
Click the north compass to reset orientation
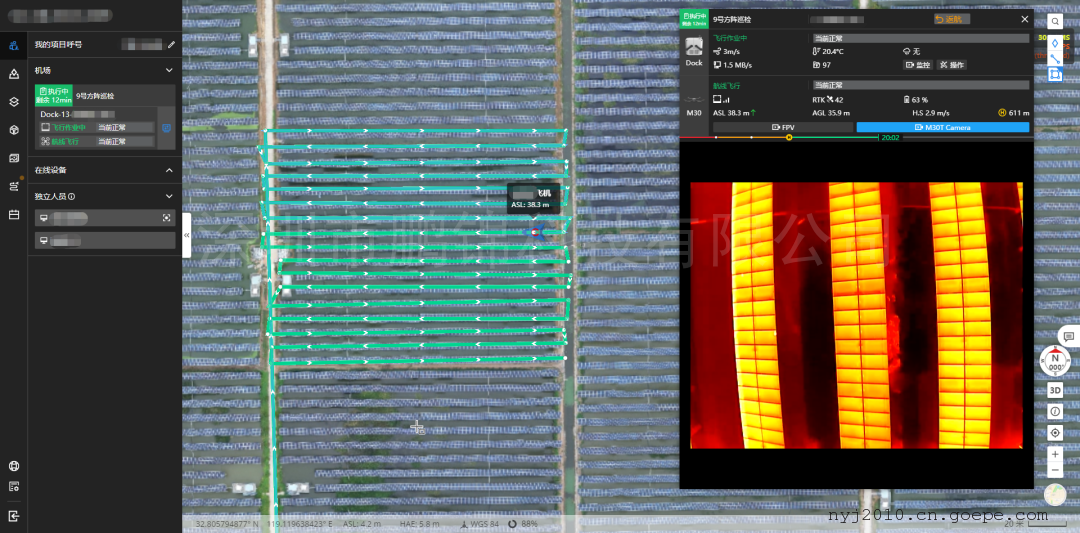[1055, 361]
